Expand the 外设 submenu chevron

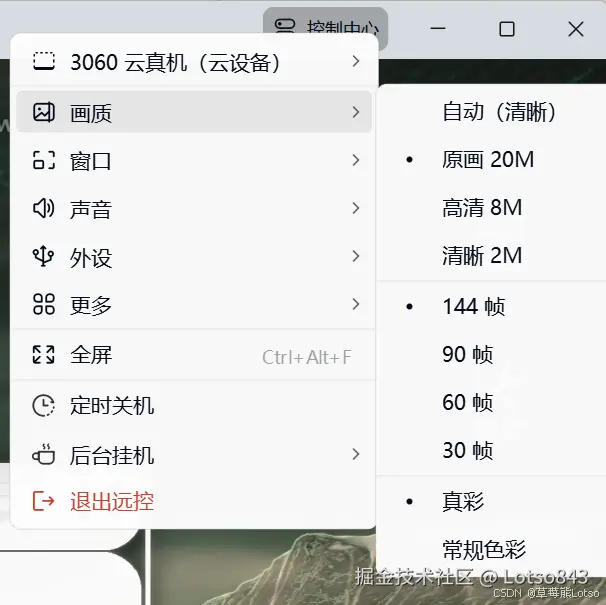click(356, 256)
